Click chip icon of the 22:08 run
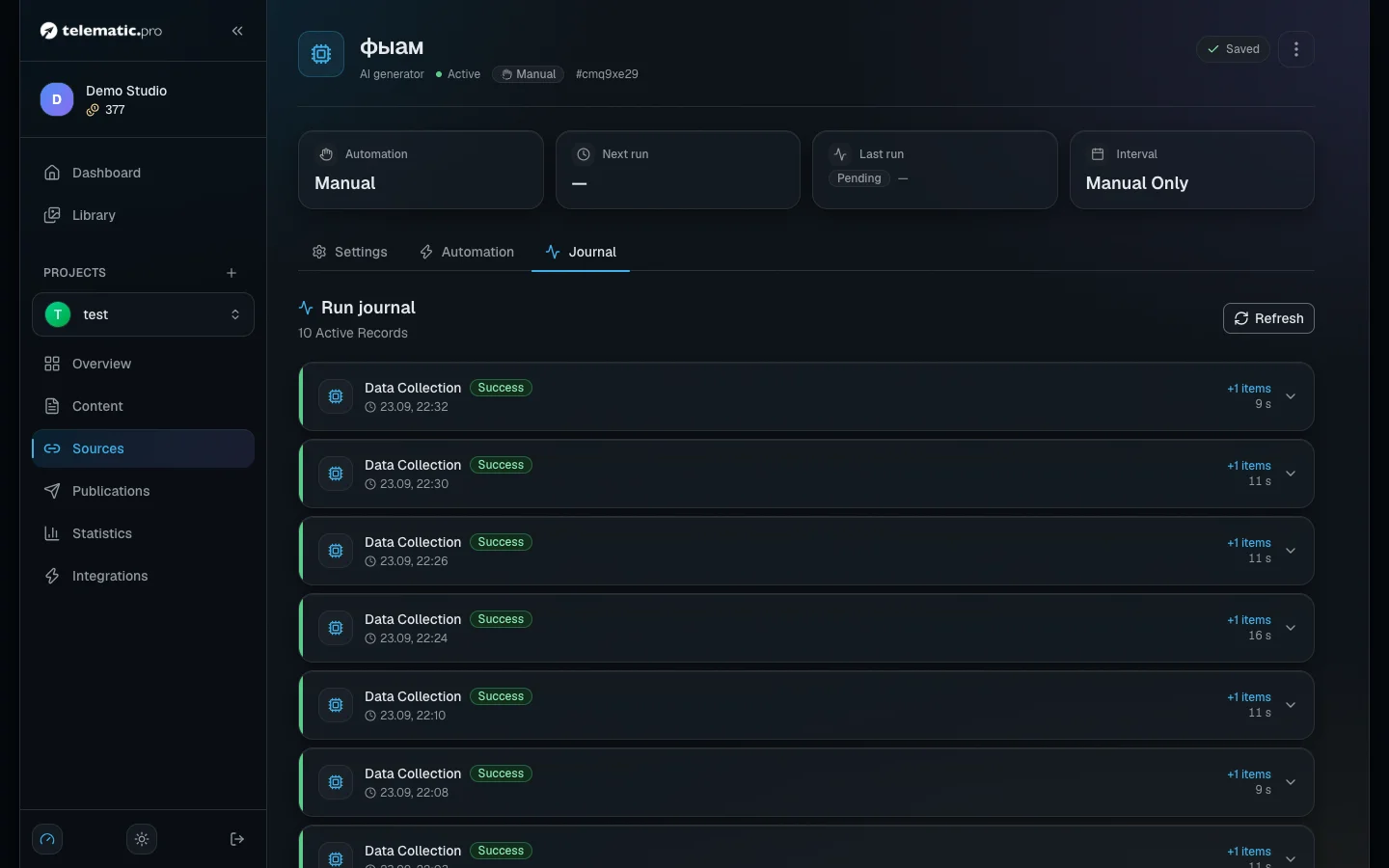 336,782
